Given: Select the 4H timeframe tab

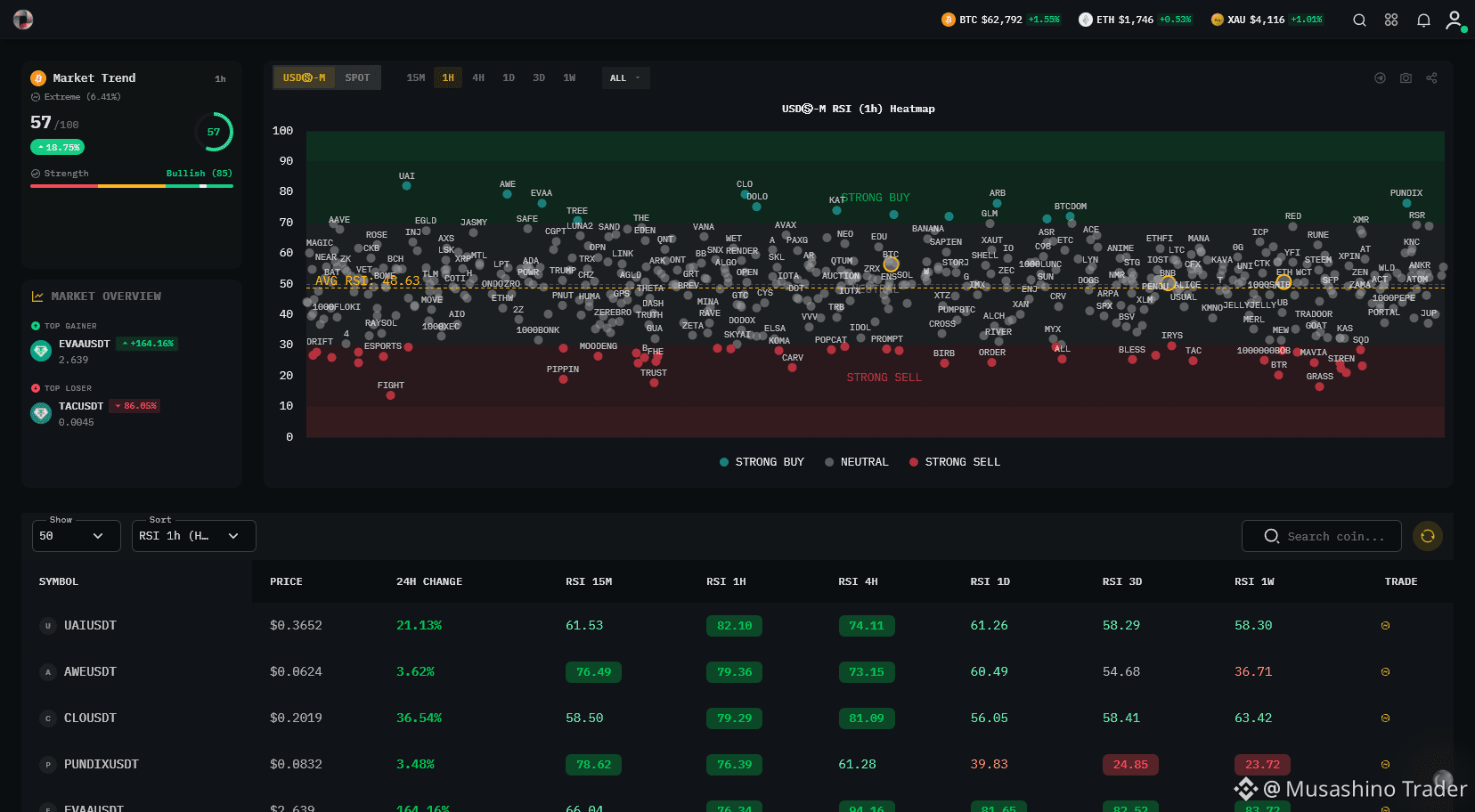Looking at the screenshot, I should (478, 78).
